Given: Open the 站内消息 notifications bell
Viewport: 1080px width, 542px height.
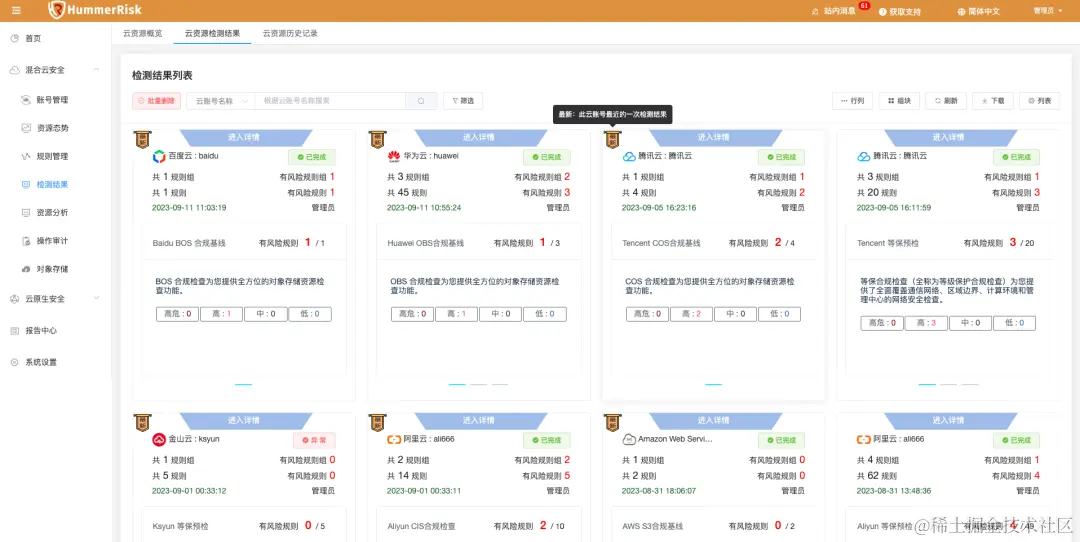Looking at the screenshot, I should tap(834, 11).
